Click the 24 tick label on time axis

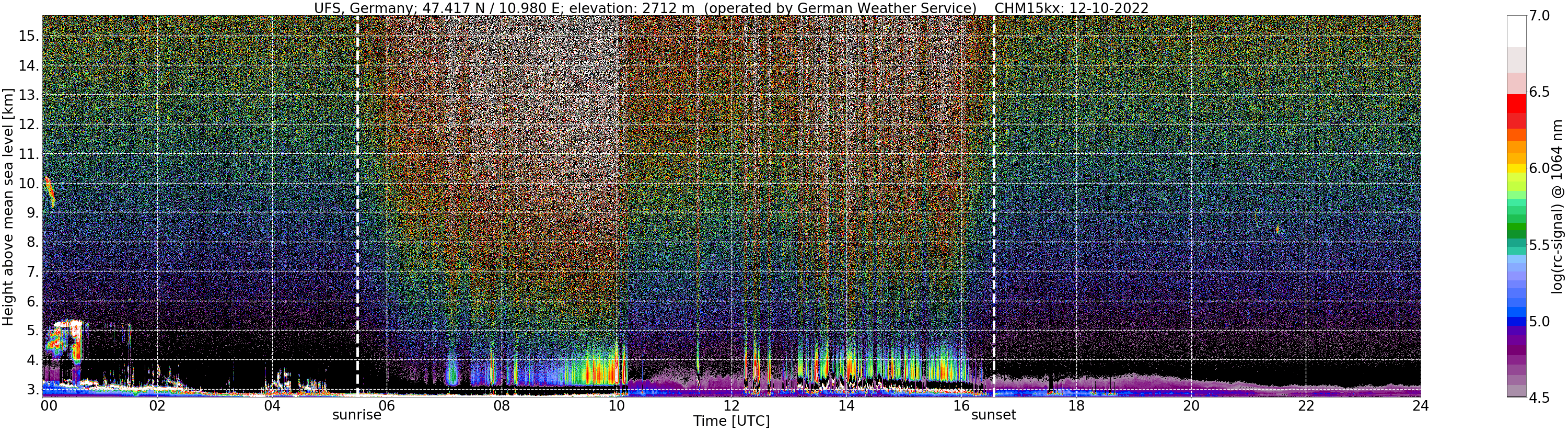[1421, 405]
